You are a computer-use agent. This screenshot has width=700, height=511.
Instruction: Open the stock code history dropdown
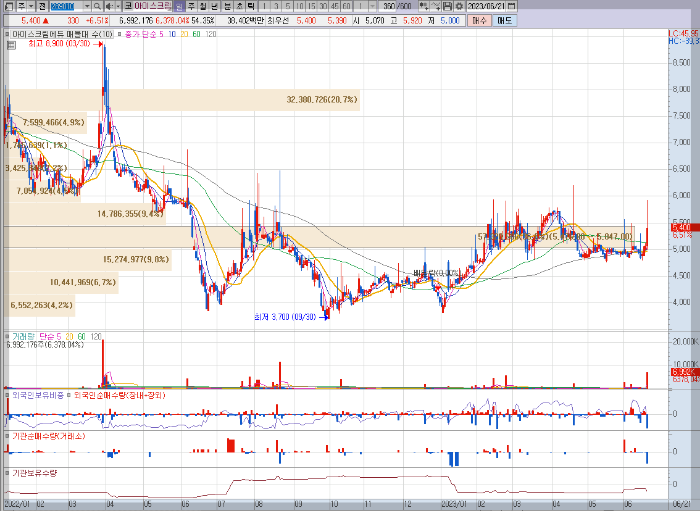(x=87, y=6)
